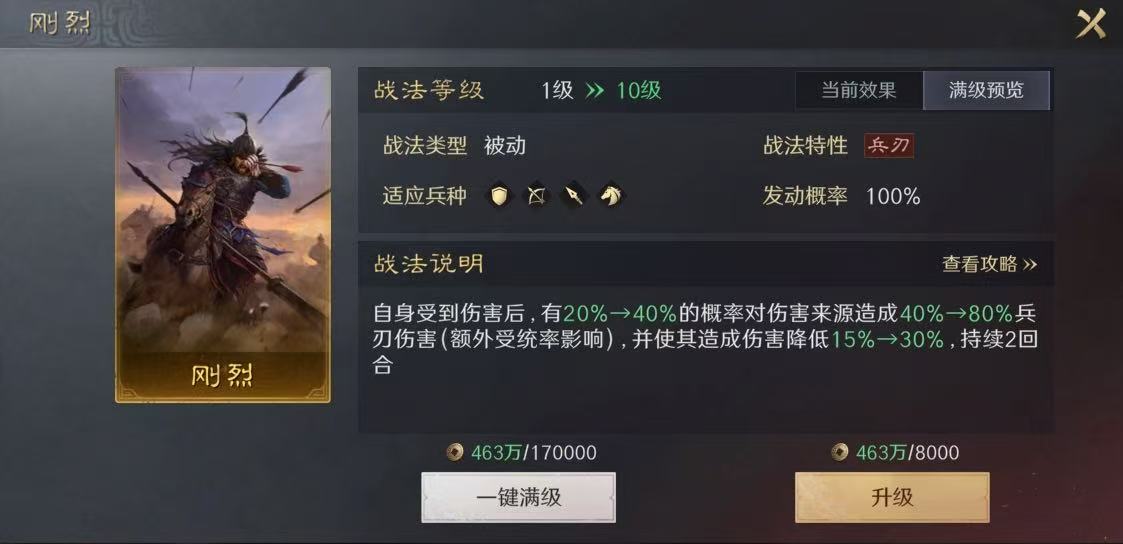Open 查看攻略 guide link
The image size is (1123, 544).
pyautogui.click(x=989, y=264)
